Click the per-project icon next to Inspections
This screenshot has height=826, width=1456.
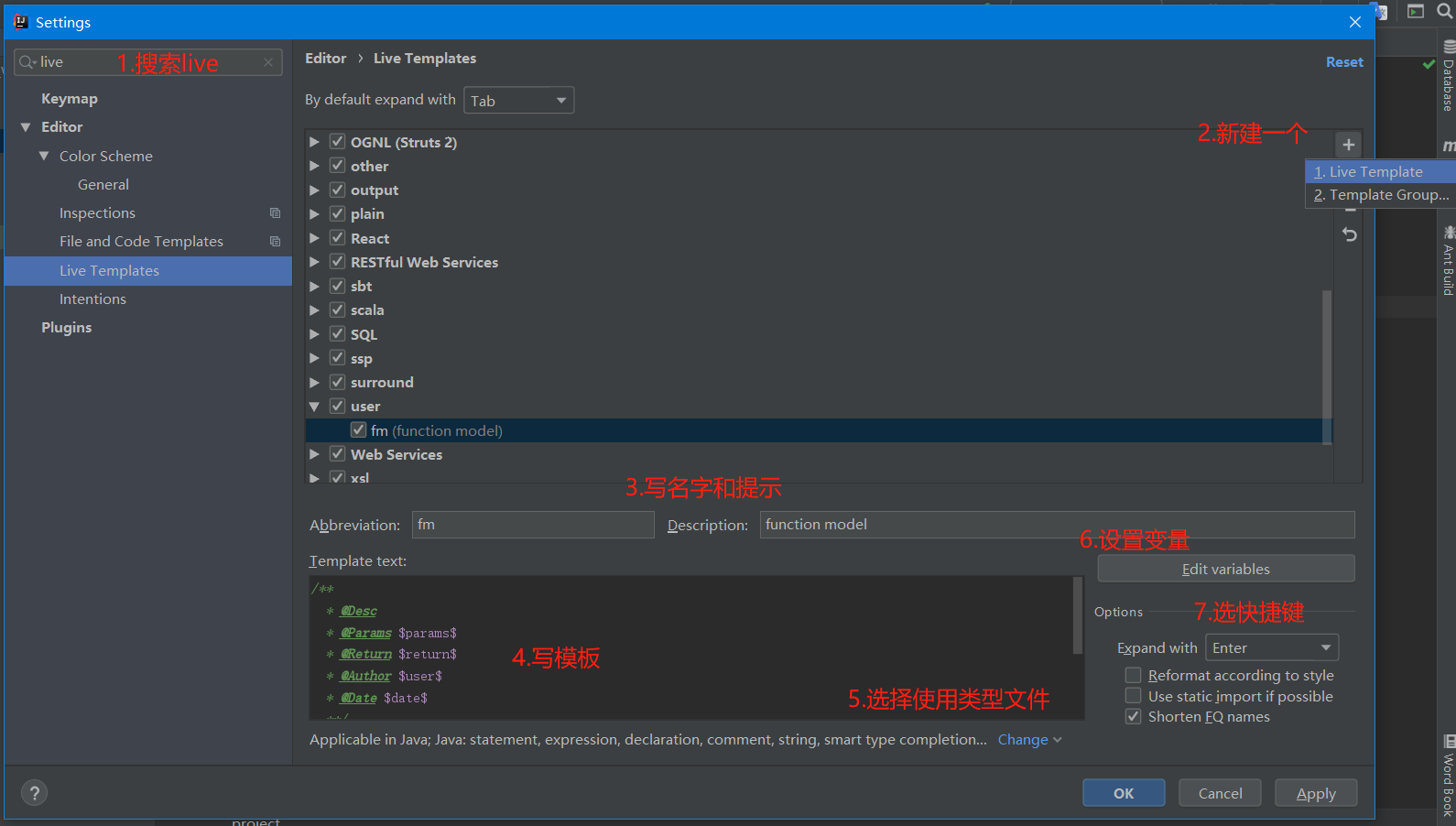275,212
